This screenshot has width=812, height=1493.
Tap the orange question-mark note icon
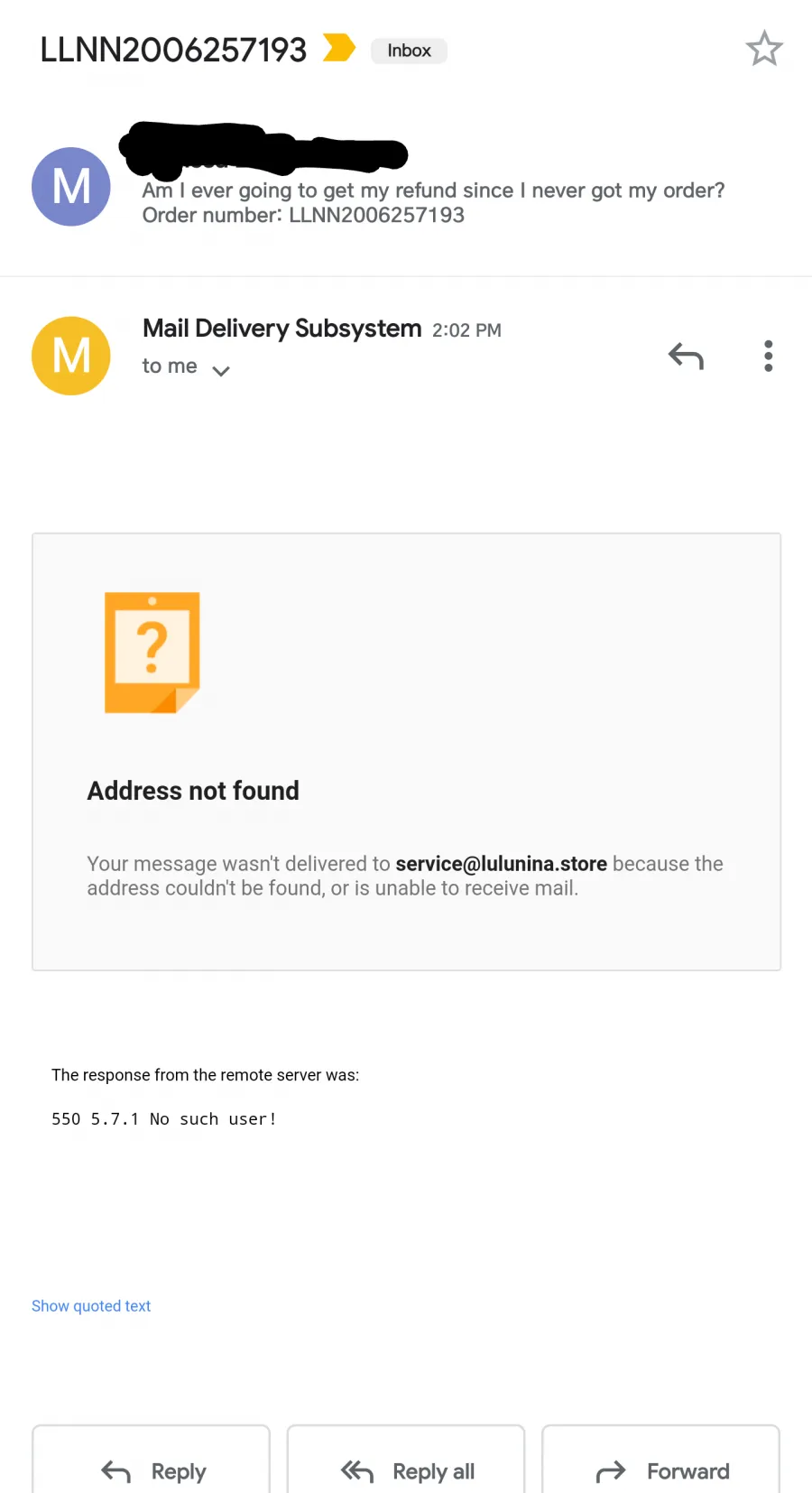(x=152, y=653)
